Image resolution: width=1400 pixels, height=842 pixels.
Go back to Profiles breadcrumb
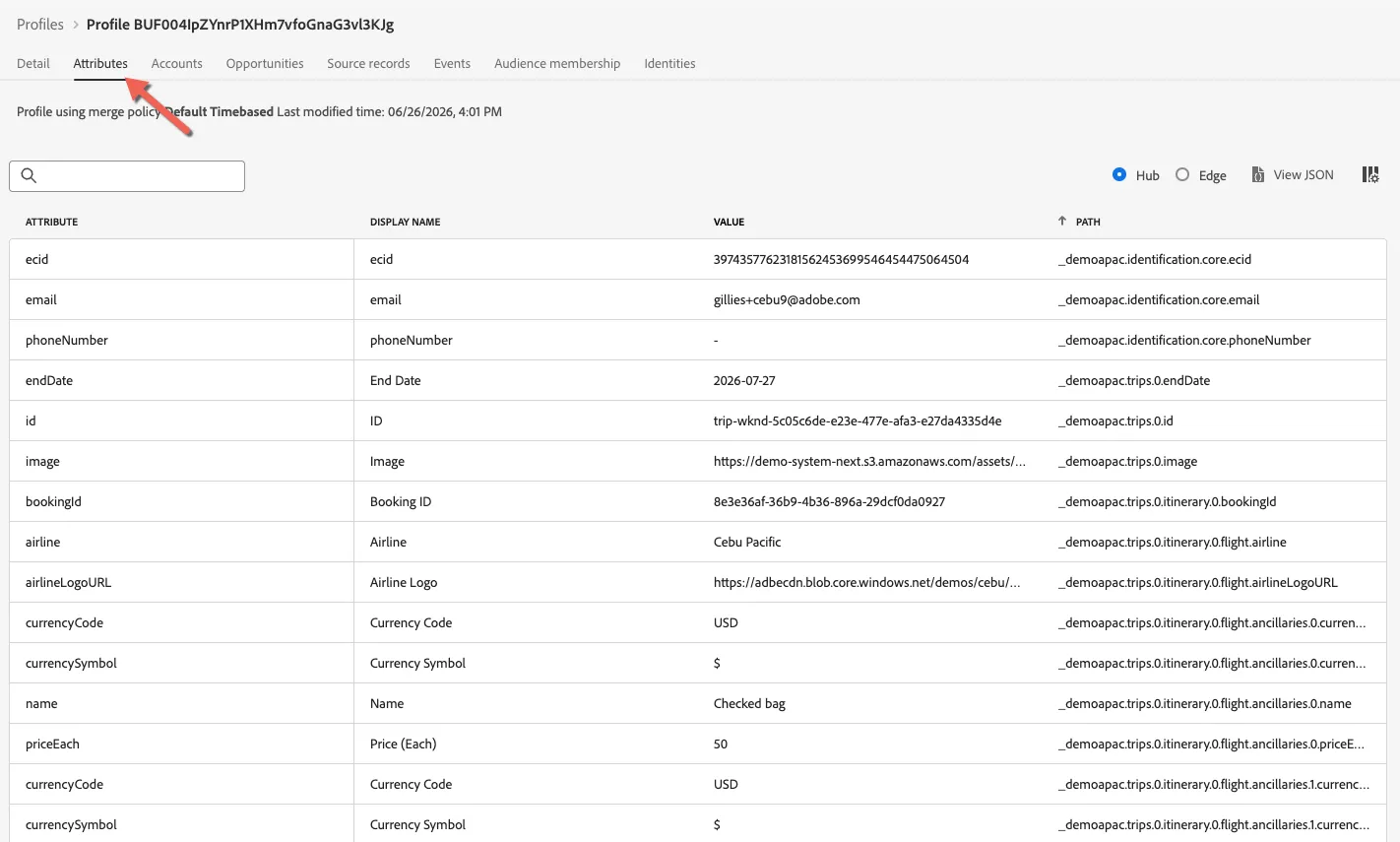click(40, 25)
